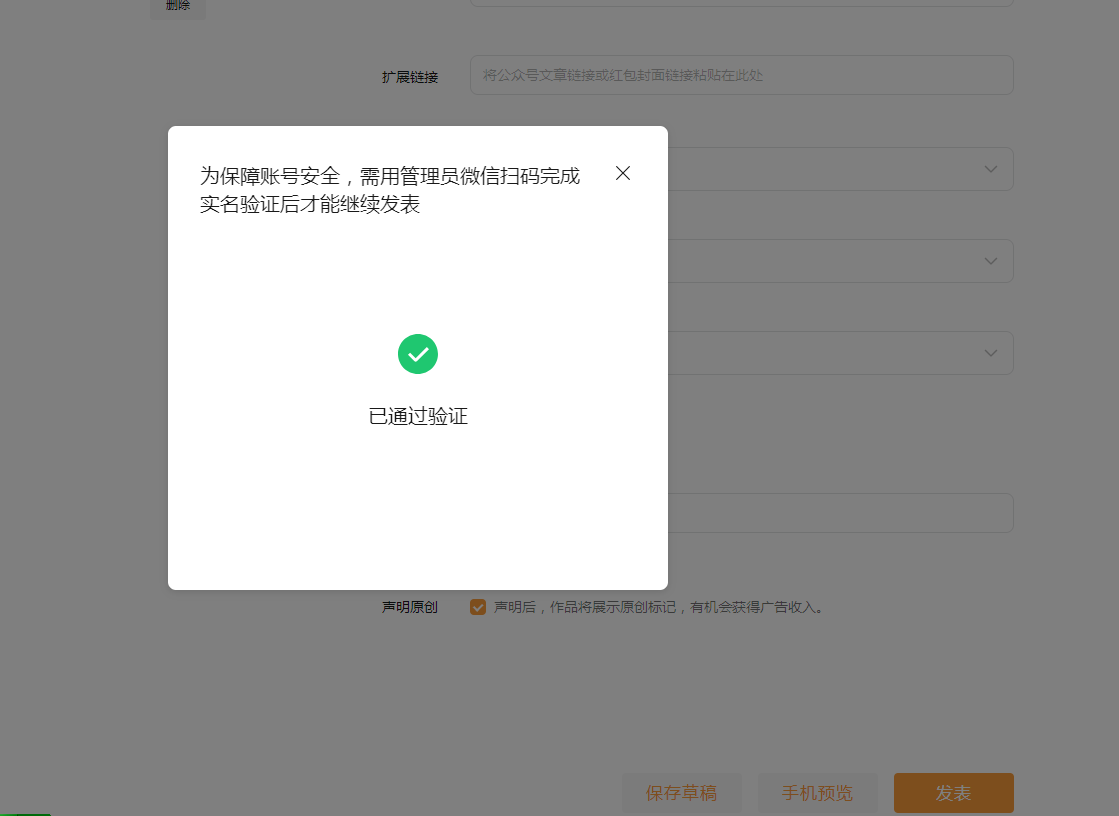Open 手机预览 mobile preview
The height and width of the screenshot is (816, 1119).
tap(817, 793)
